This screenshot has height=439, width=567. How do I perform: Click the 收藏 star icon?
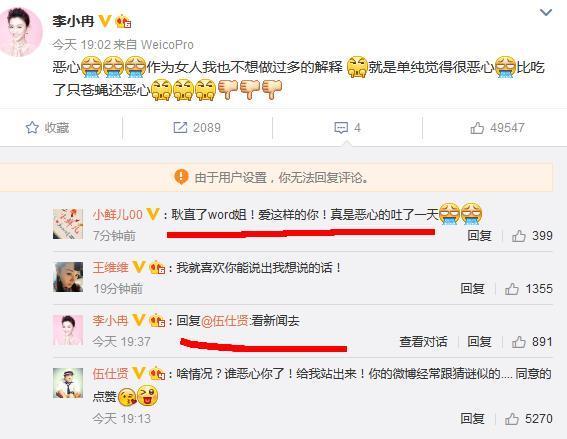click(x=32, y=128)
